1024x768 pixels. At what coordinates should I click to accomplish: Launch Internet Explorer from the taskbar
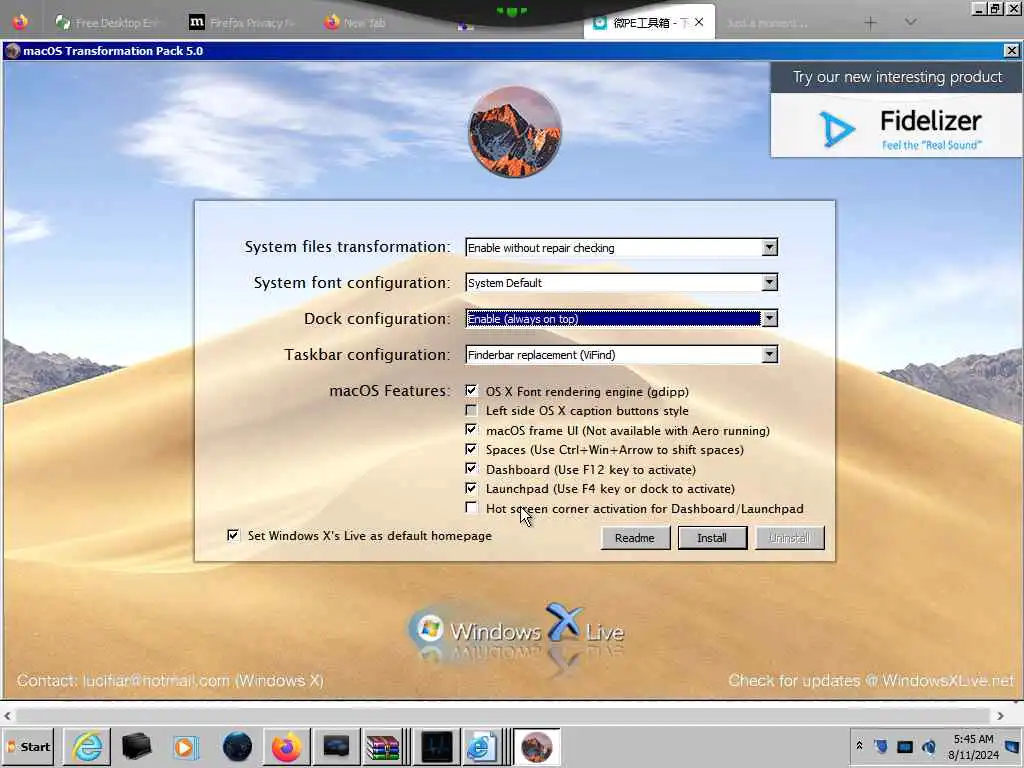(x=87, y=746)
